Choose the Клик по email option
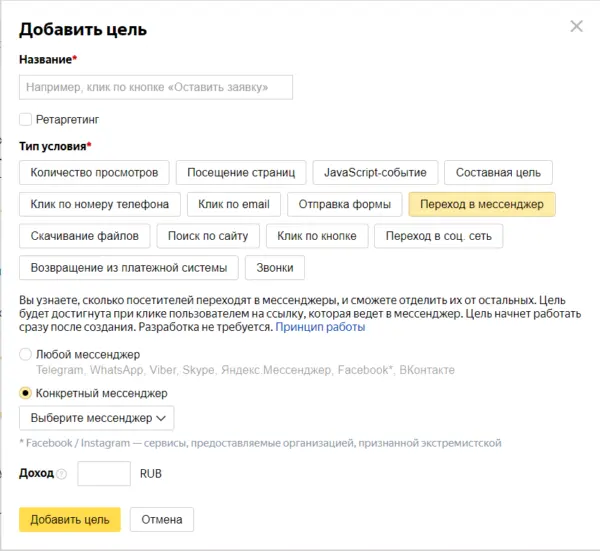The height and width of the screenshot is (551, 600). coord(234,204)
